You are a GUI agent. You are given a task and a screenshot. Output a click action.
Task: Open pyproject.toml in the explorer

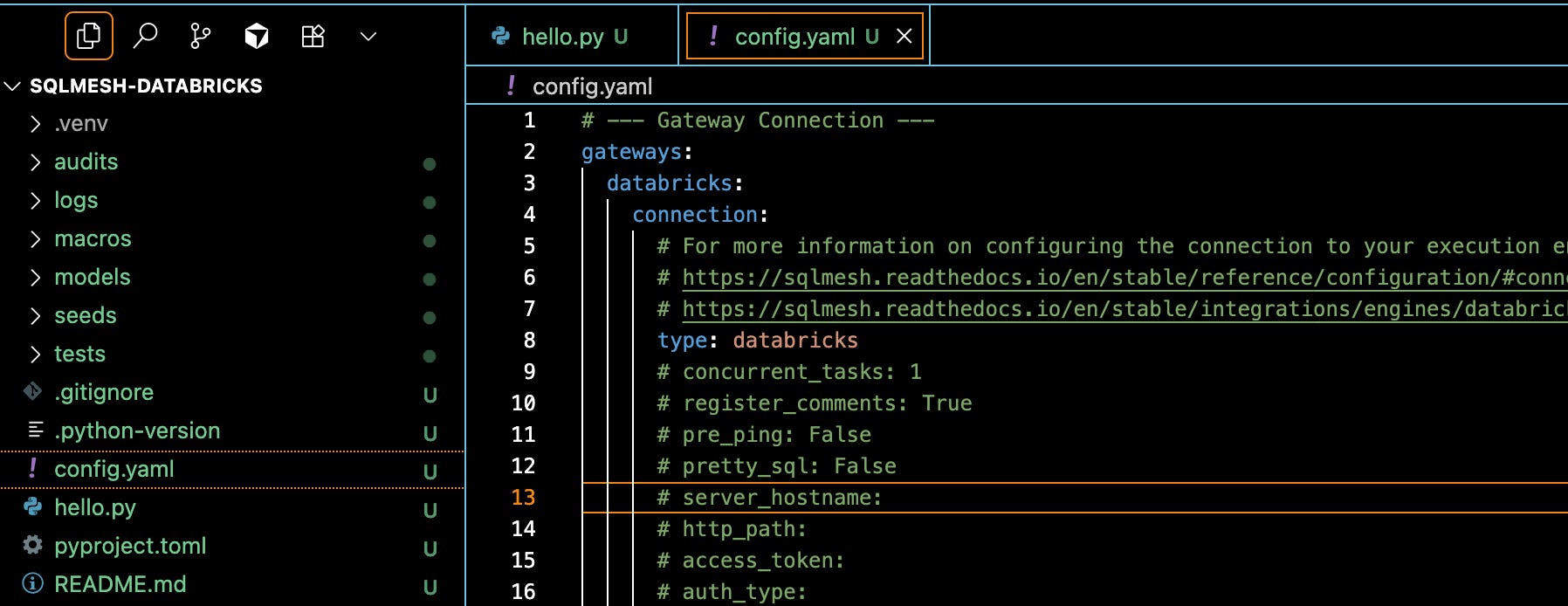click(x=232, y=547)
